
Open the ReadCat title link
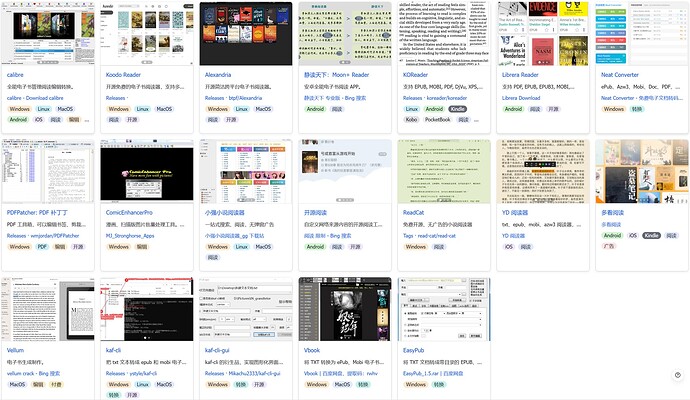point(413,213)
